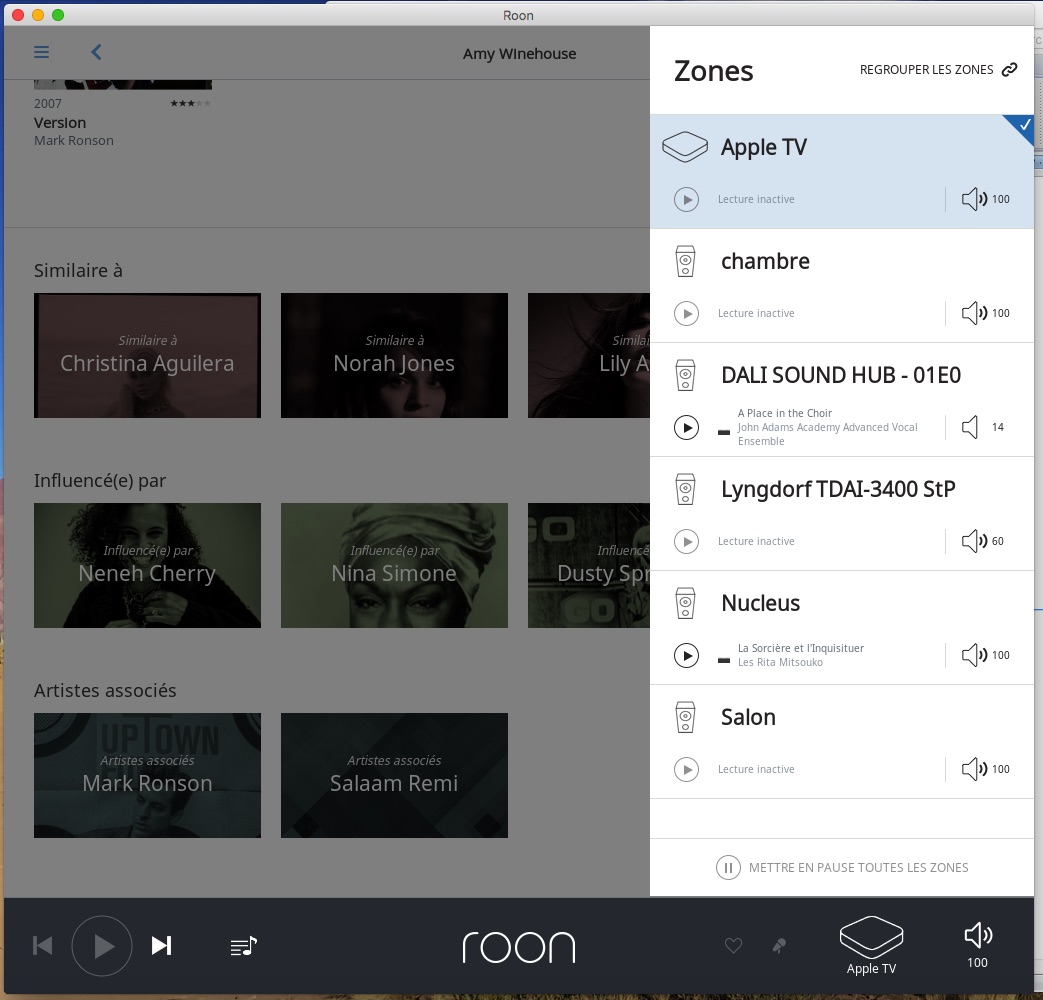Play the chambre zone
This screenshot has width=1043, height=1000.
(x=686, y=313)
